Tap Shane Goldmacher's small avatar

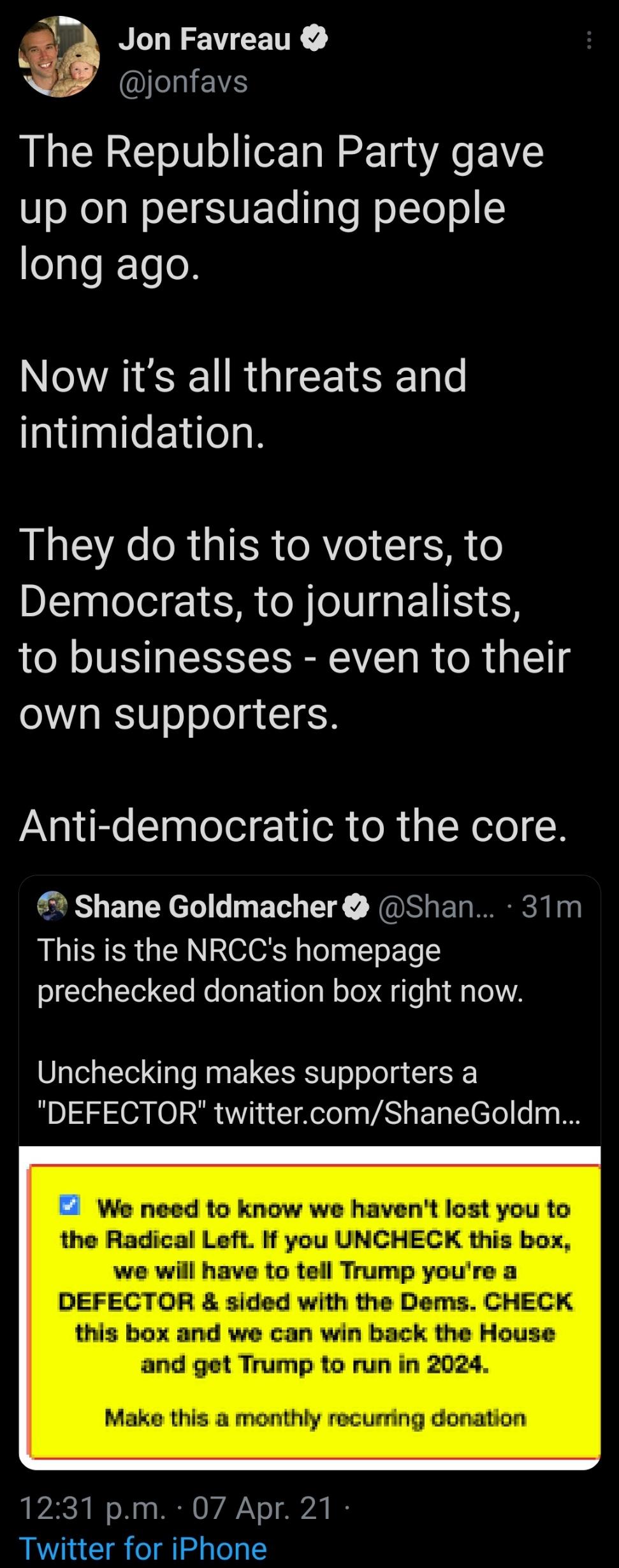coord(52,906)
